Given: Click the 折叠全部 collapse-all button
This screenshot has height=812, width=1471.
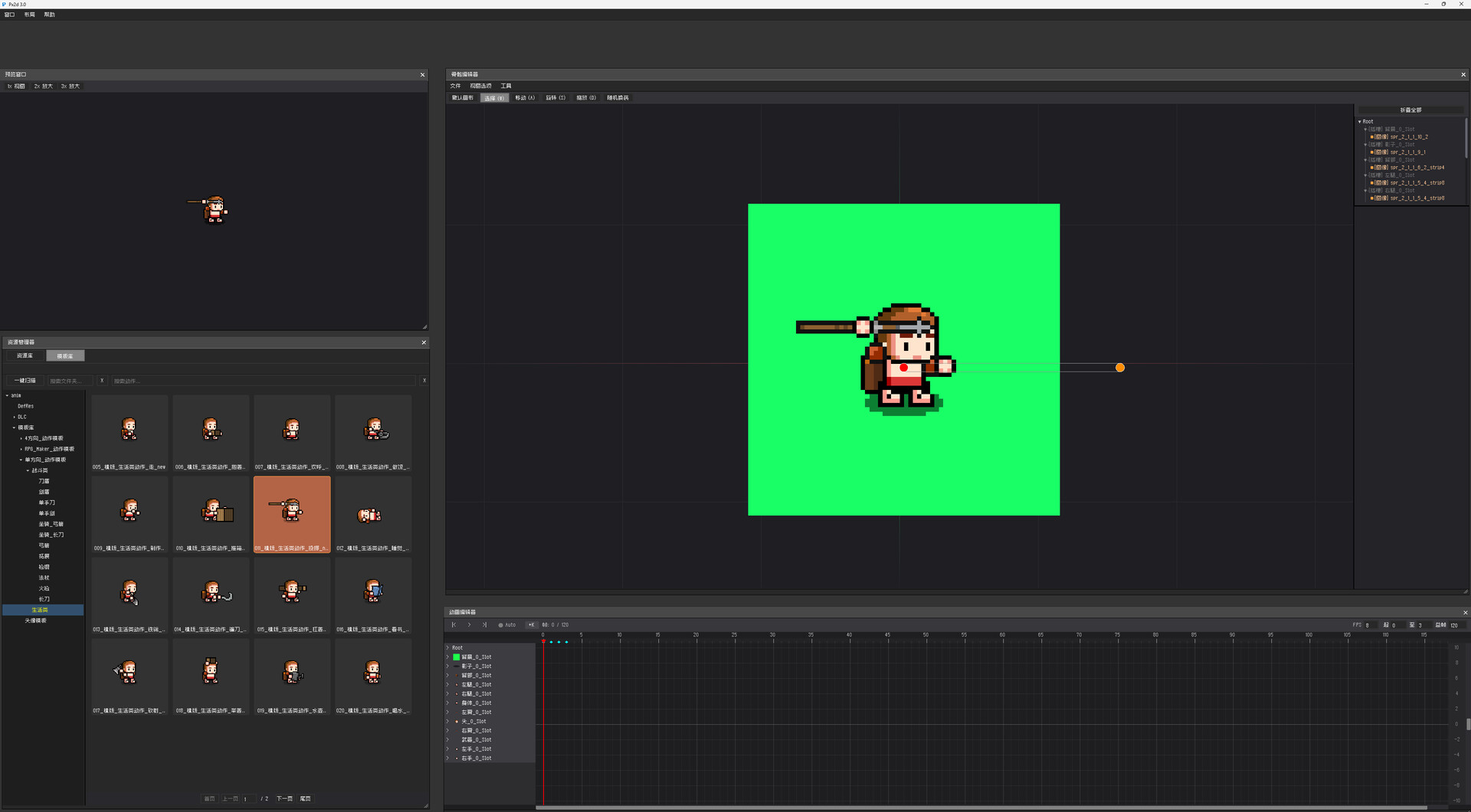Looking at the screenshot, I should (x=1410, y=110).
